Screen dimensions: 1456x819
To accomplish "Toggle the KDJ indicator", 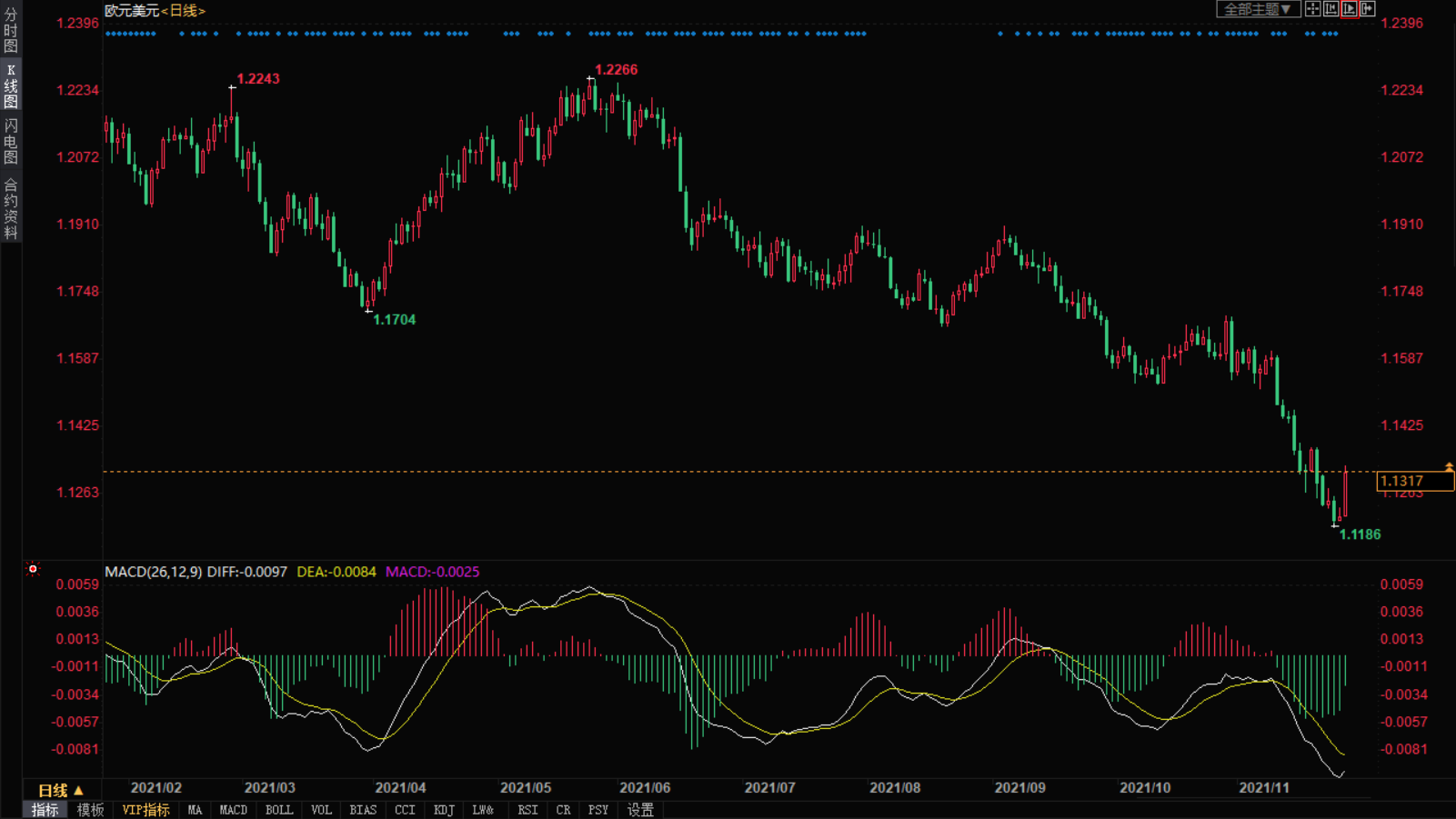I will 444,810.
